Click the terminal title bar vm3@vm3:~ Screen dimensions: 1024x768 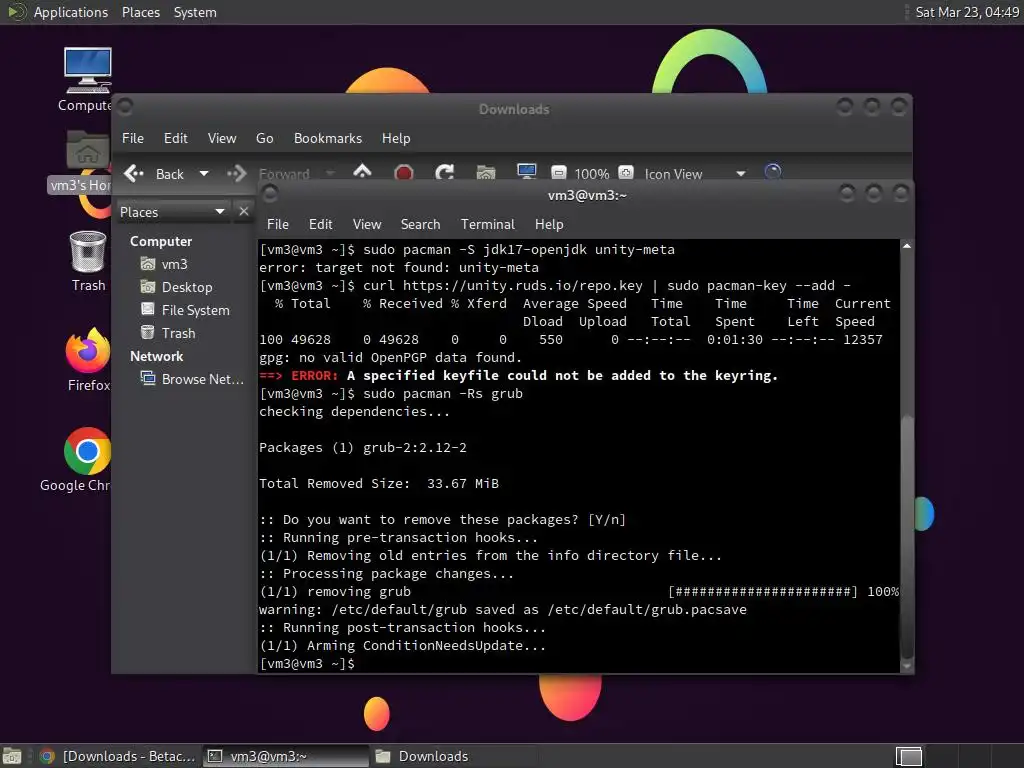[587, 195]
